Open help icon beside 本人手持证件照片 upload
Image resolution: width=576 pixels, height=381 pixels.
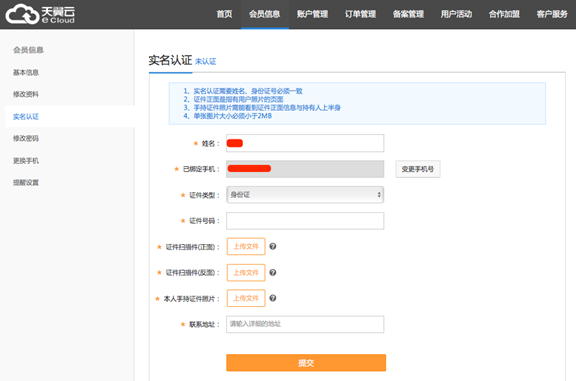273,298
